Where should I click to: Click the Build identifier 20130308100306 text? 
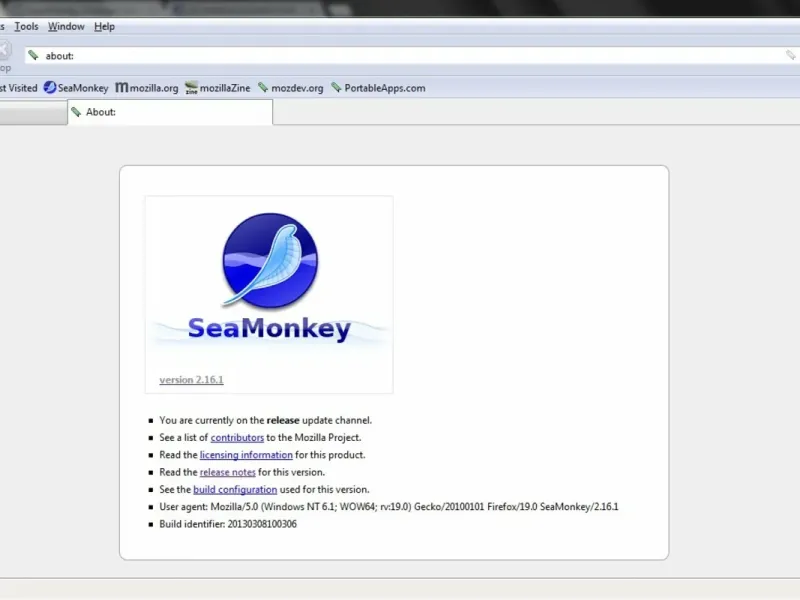[x=228, y=524]
